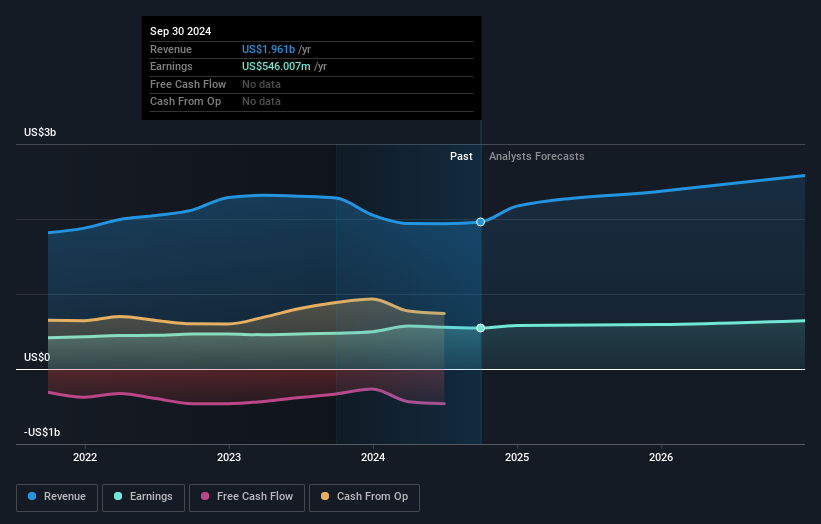Click the 2026 x-axis label
821x524 pixels.
661,458
